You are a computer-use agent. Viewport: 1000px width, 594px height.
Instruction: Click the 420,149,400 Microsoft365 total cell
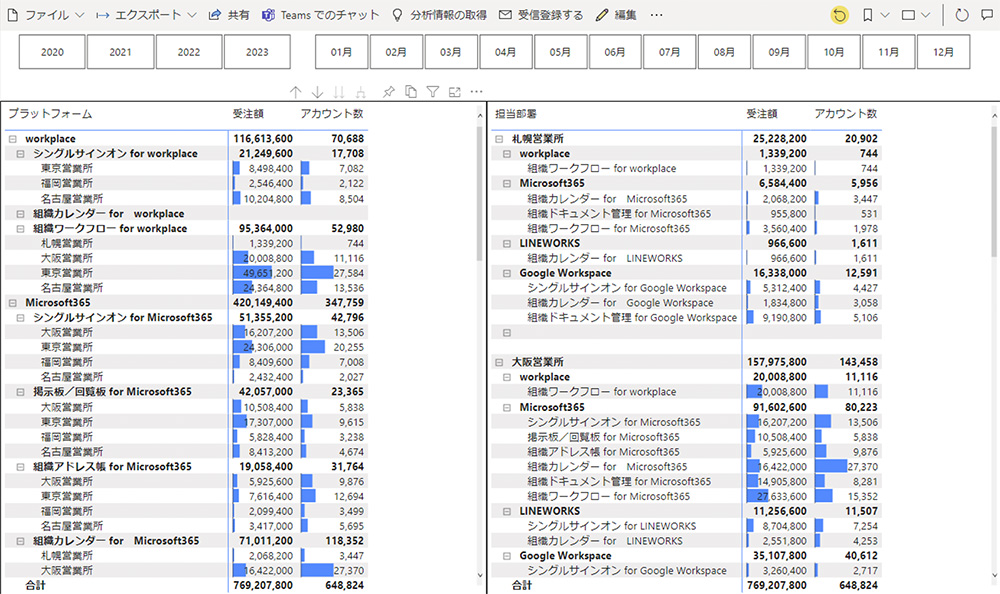click(263, 302)
